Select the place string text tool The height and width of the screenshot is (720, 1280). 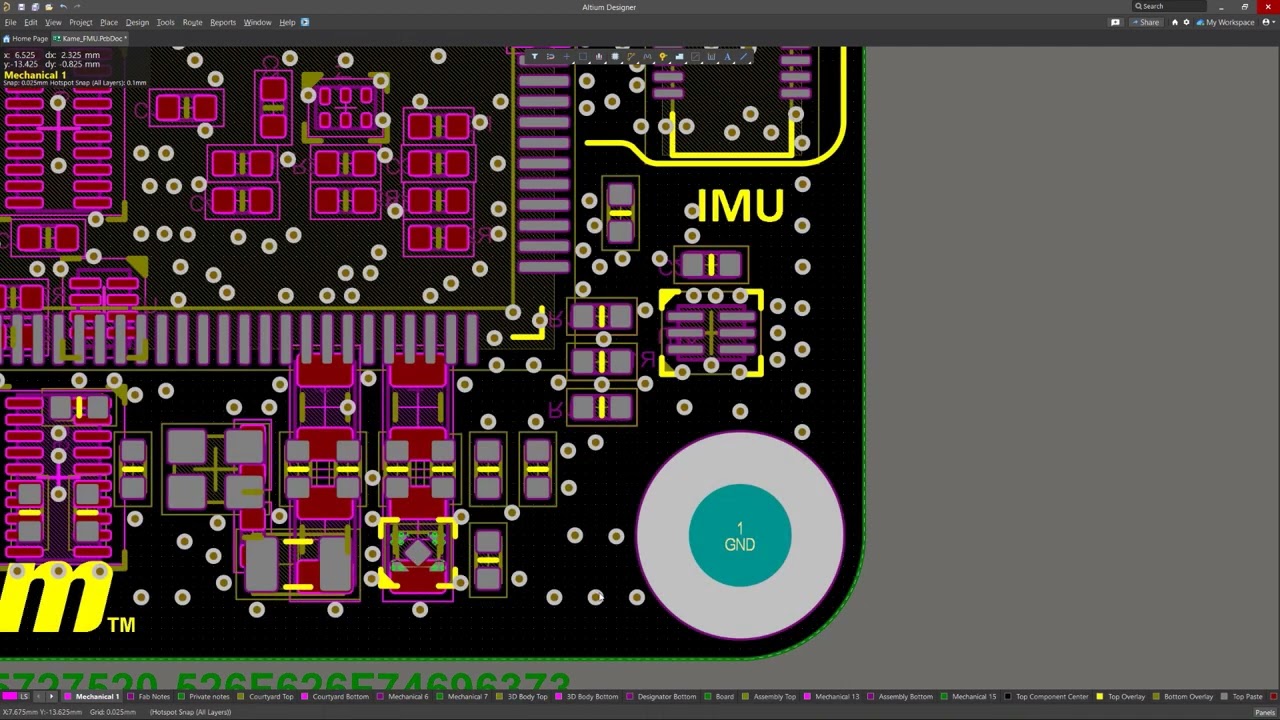tap(727, 57)
